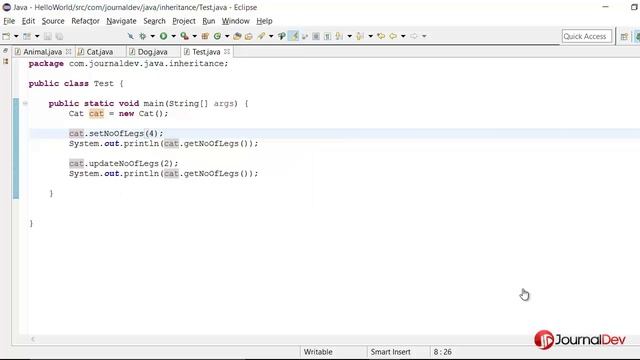This screenshot has width=640, height=360.
Task: Open the Source menu
Action: point(53,21)
